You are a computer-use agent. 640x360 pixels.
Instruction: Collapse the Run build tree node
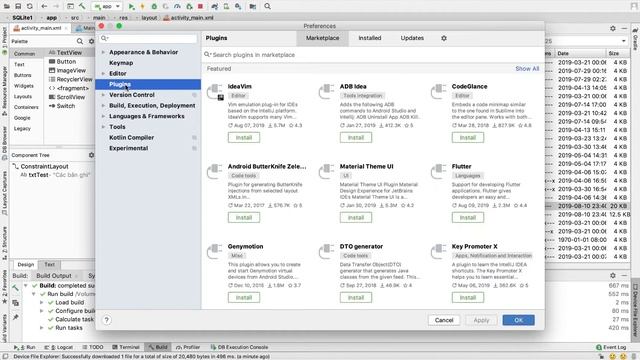click(x=34, y=294)
